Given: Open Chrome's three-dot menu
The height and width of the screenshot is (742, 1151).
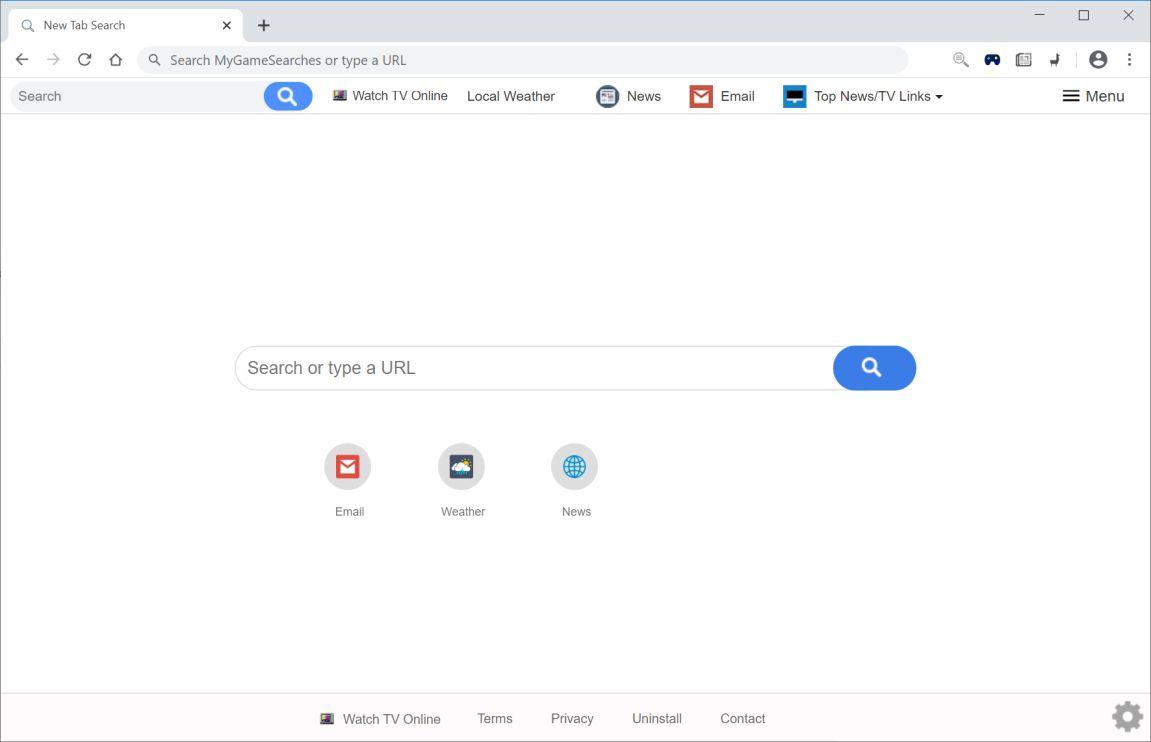Looking at the screenshot, I should coord(1129,59).
